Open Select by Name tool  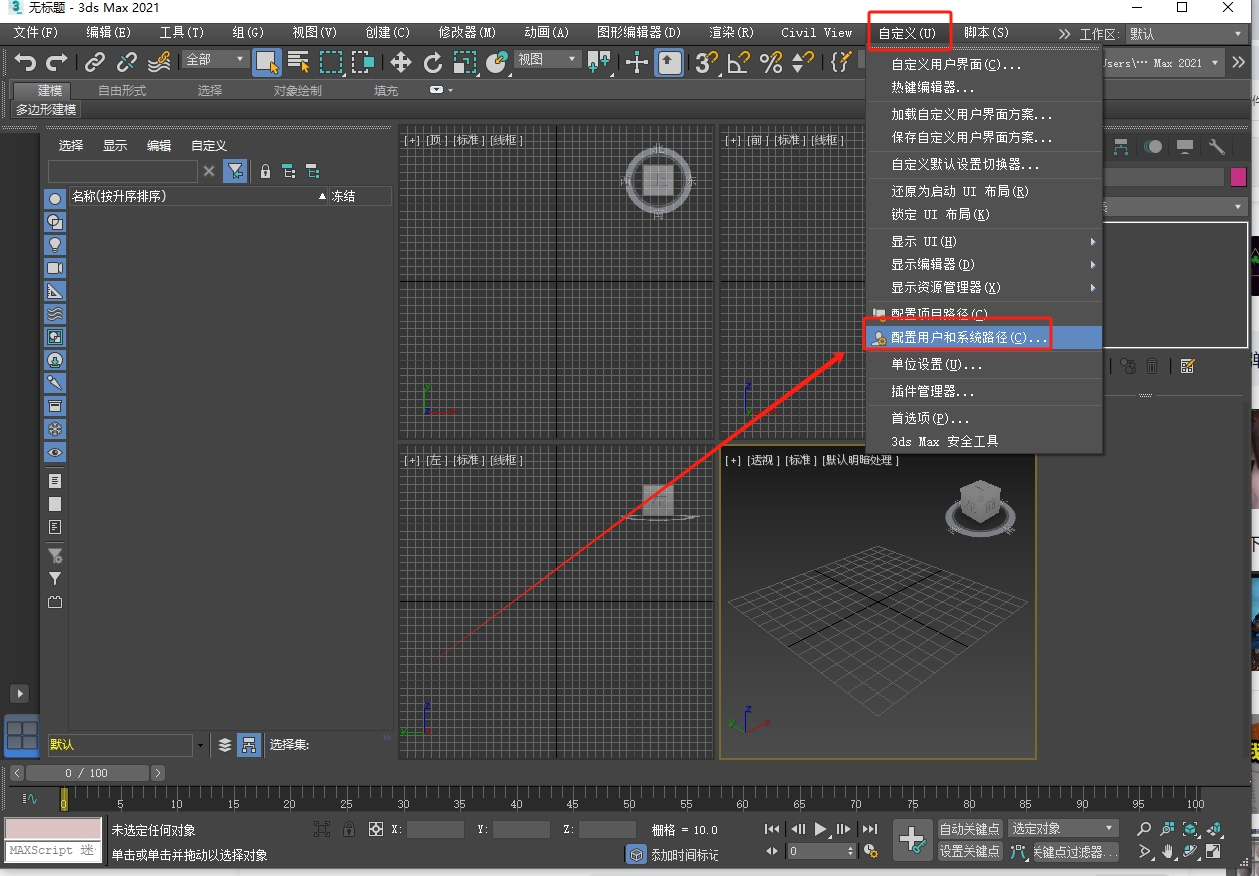pyautogui.click(x=299, y=63)
